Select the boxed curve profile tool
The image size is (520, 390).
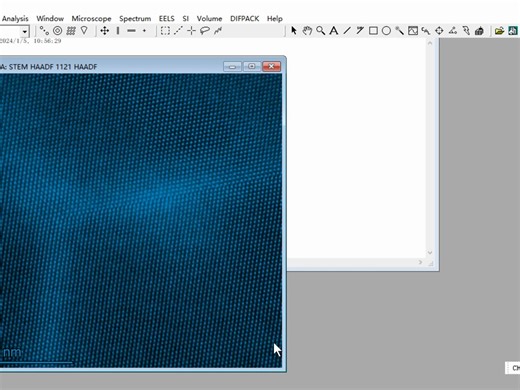pyautogui.click(x=413, y=31)
